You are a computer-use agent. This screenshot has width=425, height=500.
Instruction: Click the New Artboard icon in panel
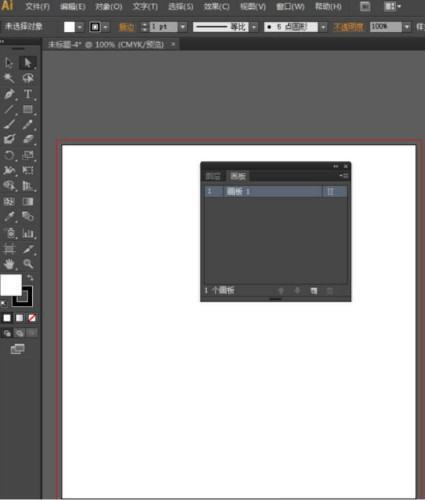tap(314, 291)
